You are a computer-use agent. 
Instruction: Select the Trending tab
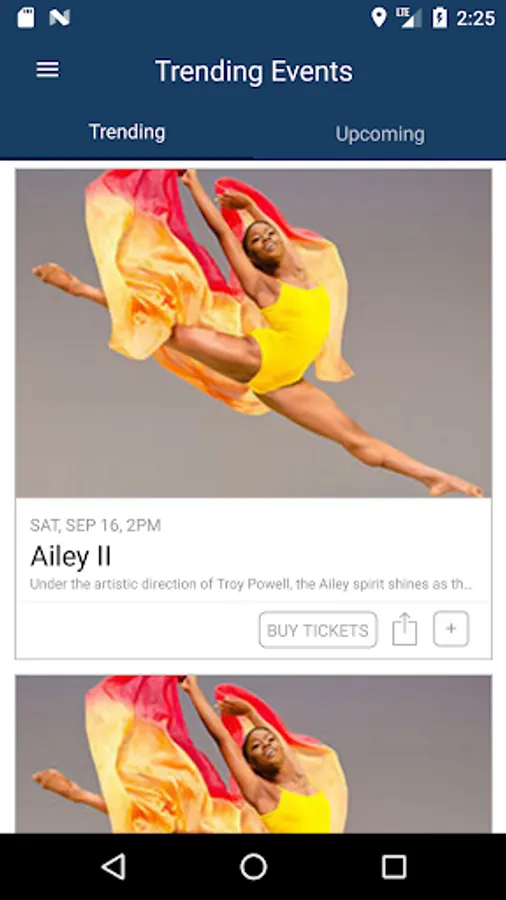coord(127,132)
